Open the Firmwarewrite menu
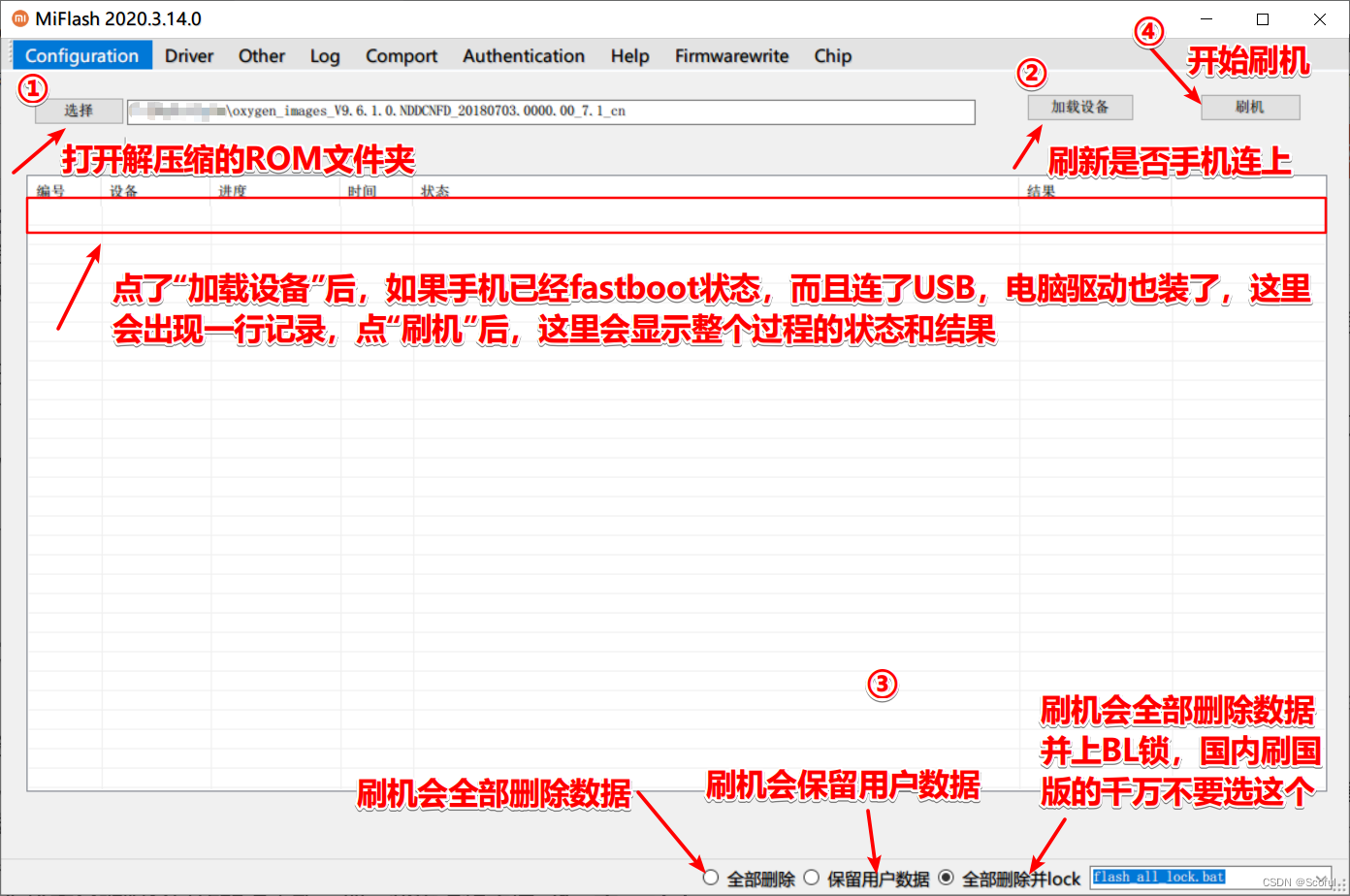The width and height of the screenshot is (1350, 896). 732,55
